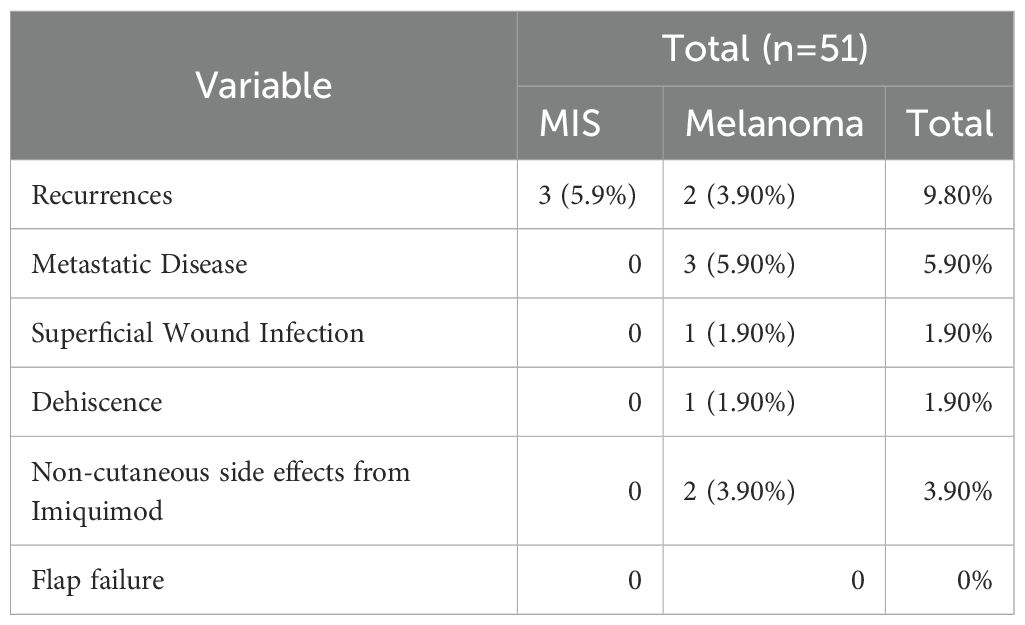Screen dimensions: 1025x625
Task: Select the Metastatic Disease row label
Action: [x=139, y=264]
